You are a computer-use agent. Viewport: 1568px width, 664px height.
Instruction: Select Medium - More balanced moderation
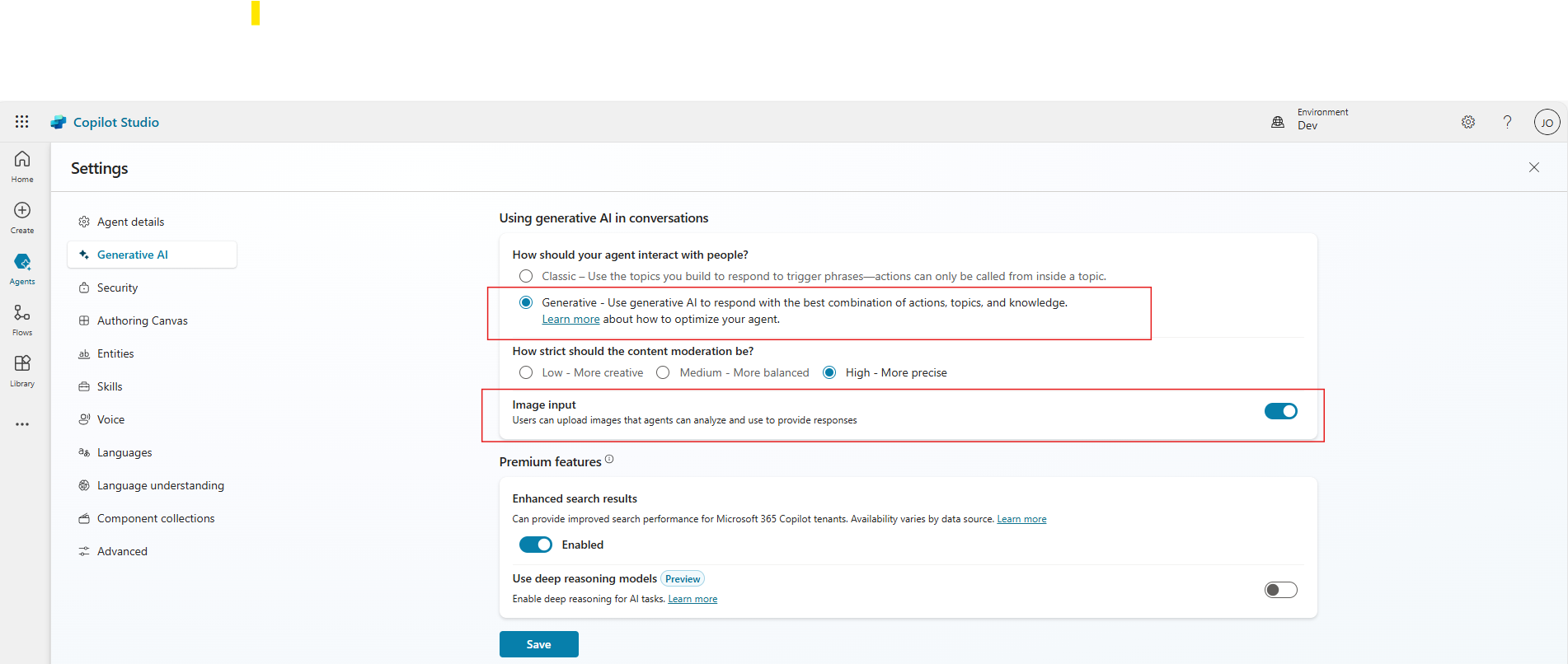tap(664, 372)
